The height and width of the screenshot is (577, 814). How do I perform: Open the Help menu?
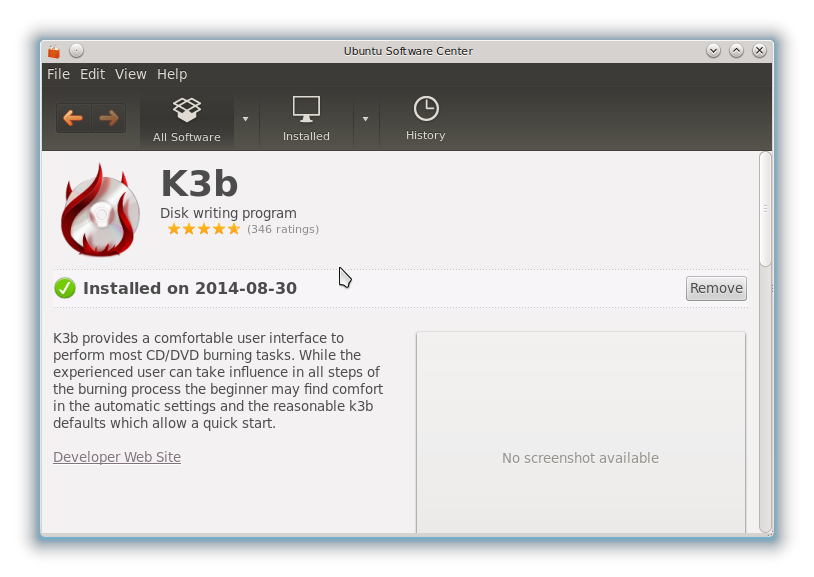tap(172, 74)
